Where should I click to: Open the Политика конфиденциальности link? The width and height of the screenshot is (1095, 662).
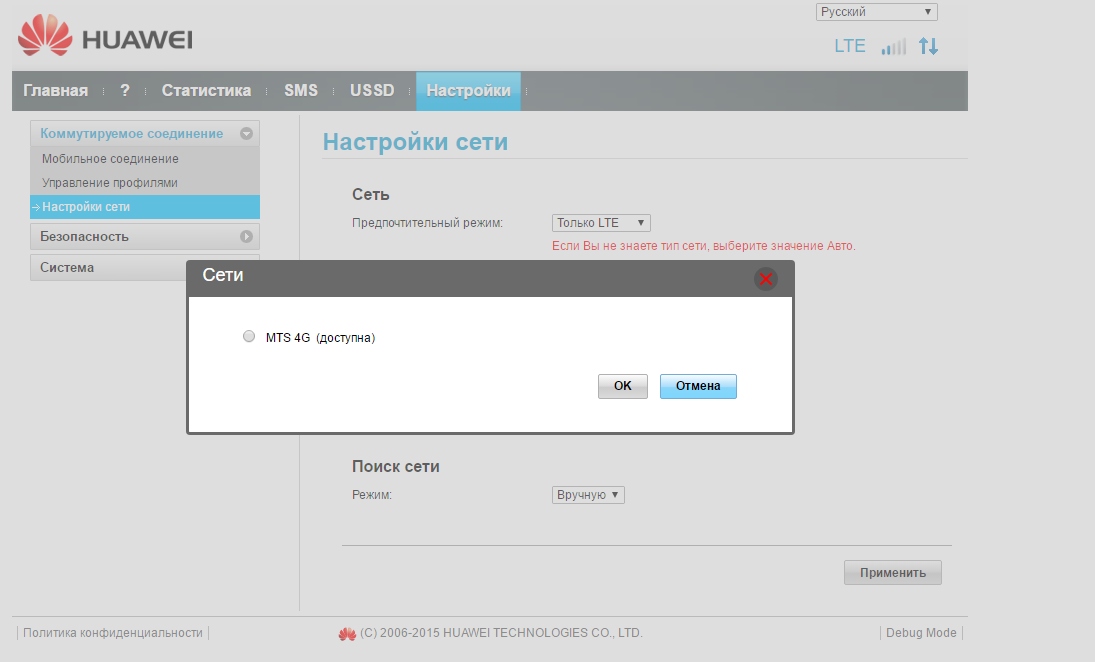pos(113,633)
